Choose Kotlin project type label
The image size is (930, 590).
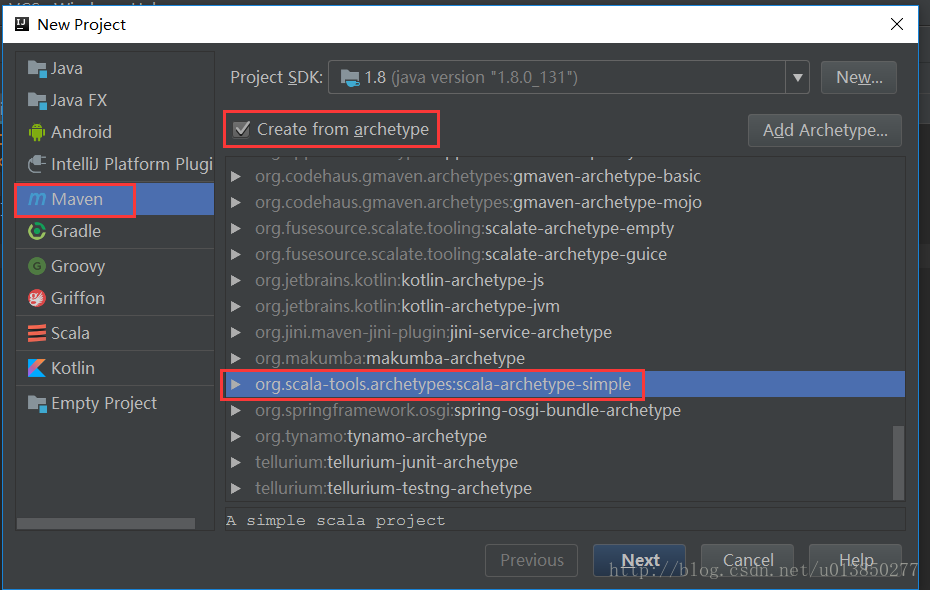pyautogui.click(x=72, y=368)
